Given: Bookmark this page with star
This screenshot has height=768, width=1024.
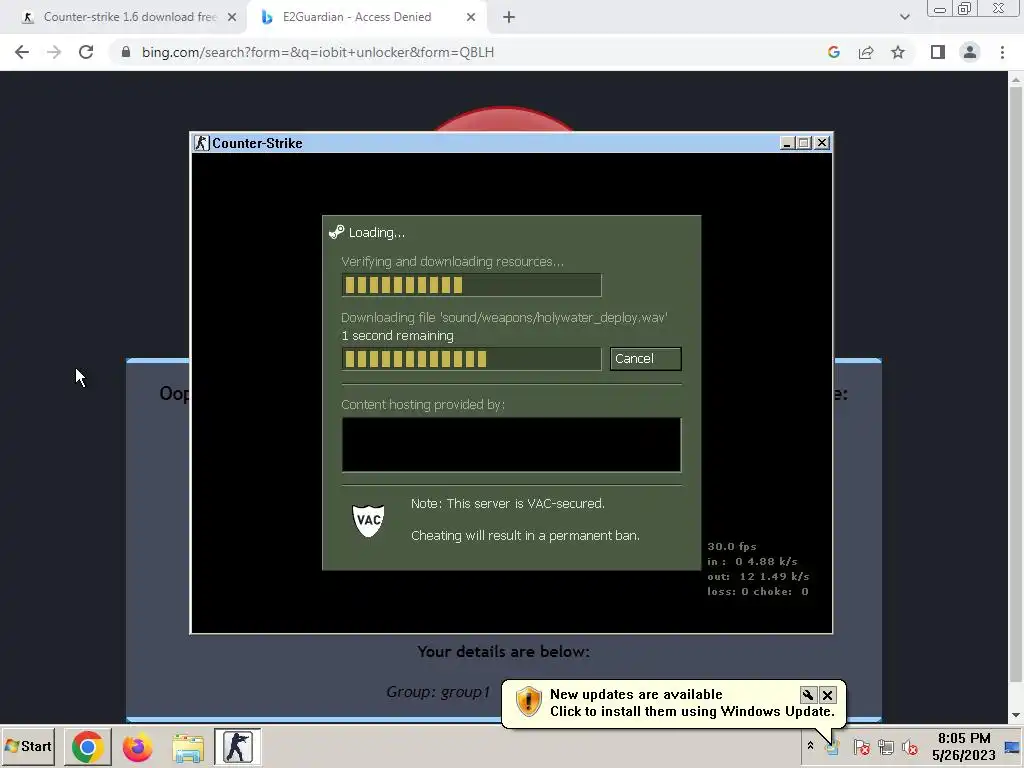Looking at the screenshot, I should pyautogui.click(x=898, y=52).
